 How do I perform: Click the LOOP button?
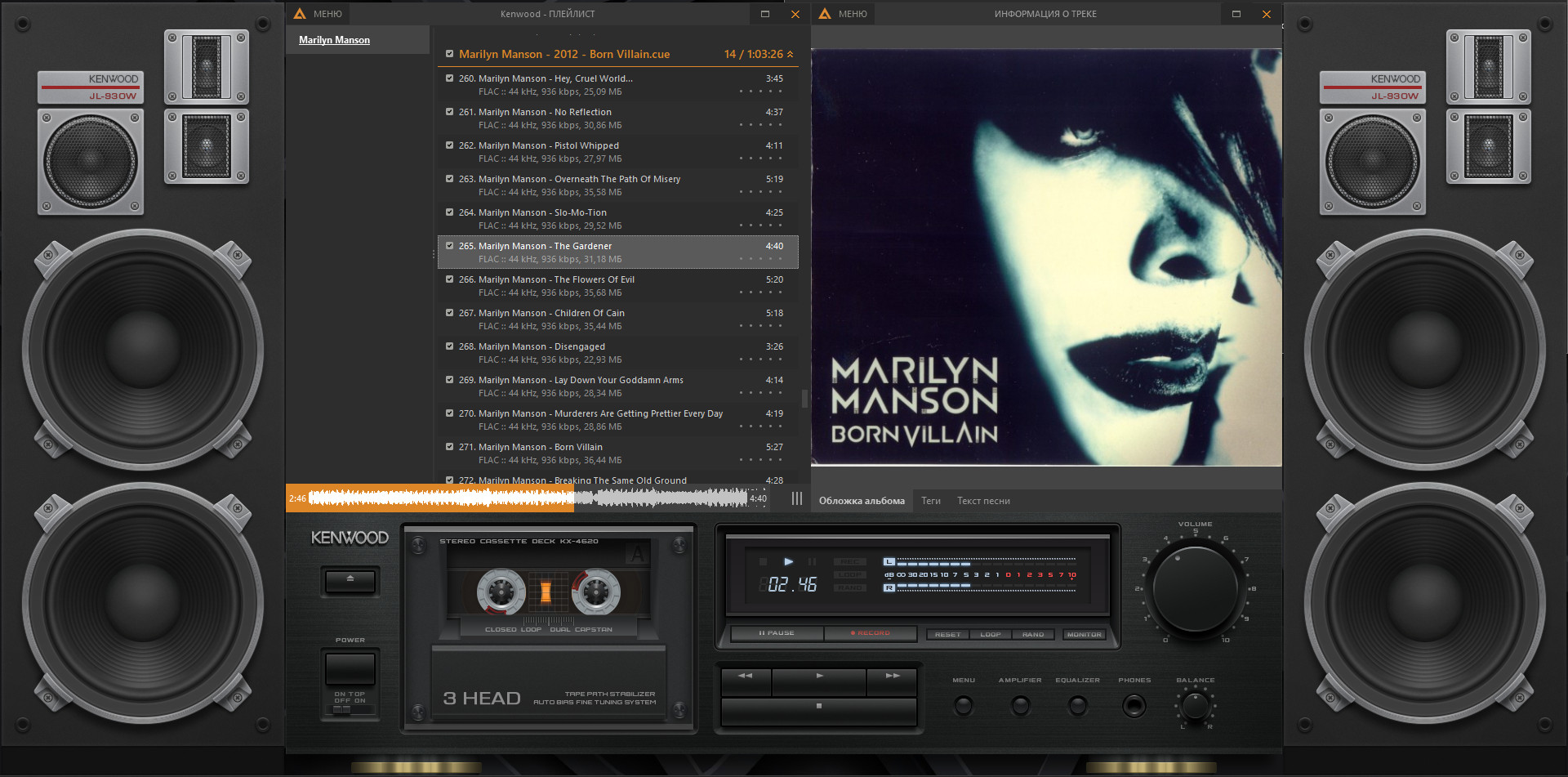tap(990, 634)
